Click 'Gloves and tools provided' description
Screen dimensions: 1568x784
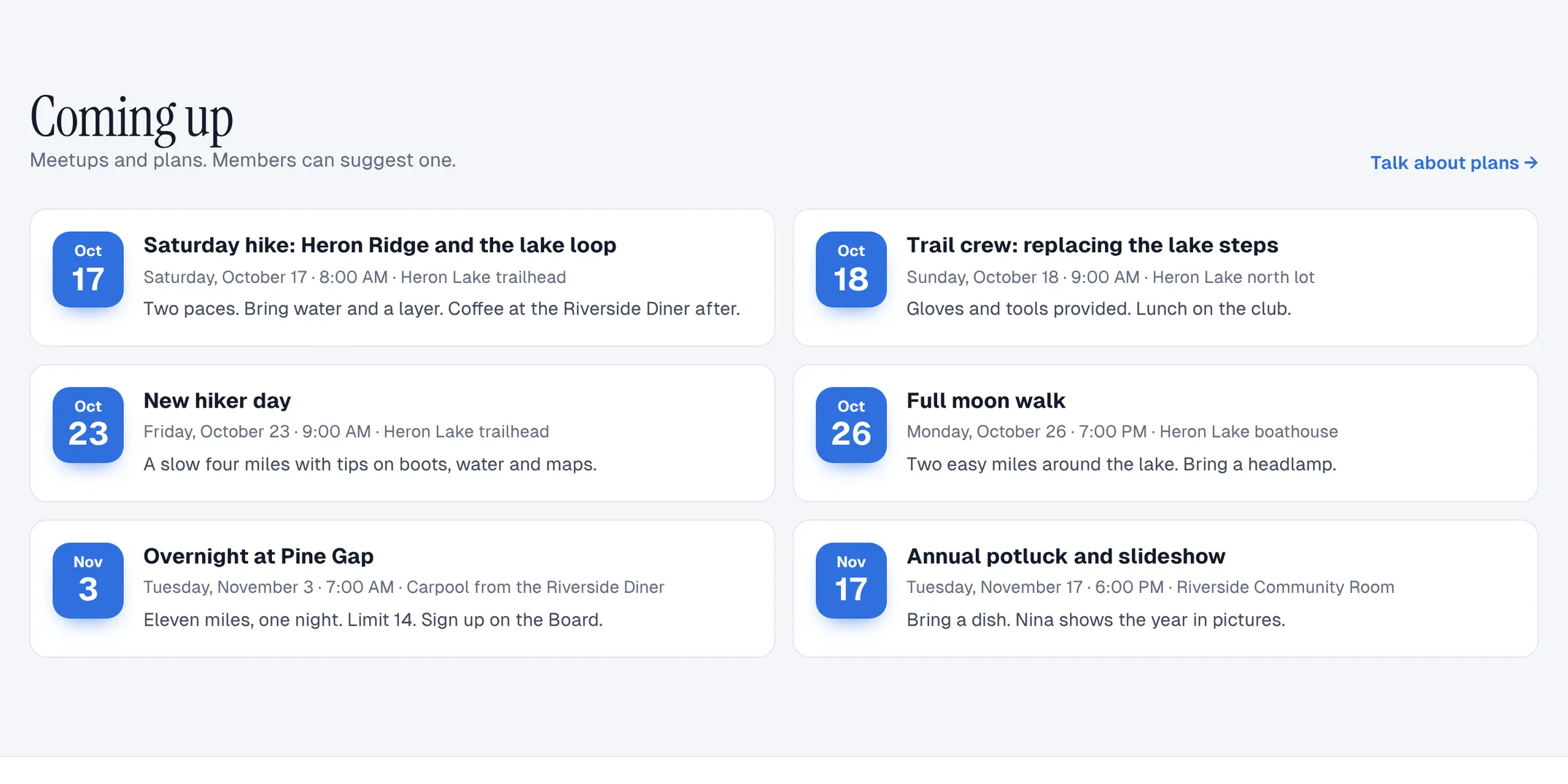point(1098,308)
